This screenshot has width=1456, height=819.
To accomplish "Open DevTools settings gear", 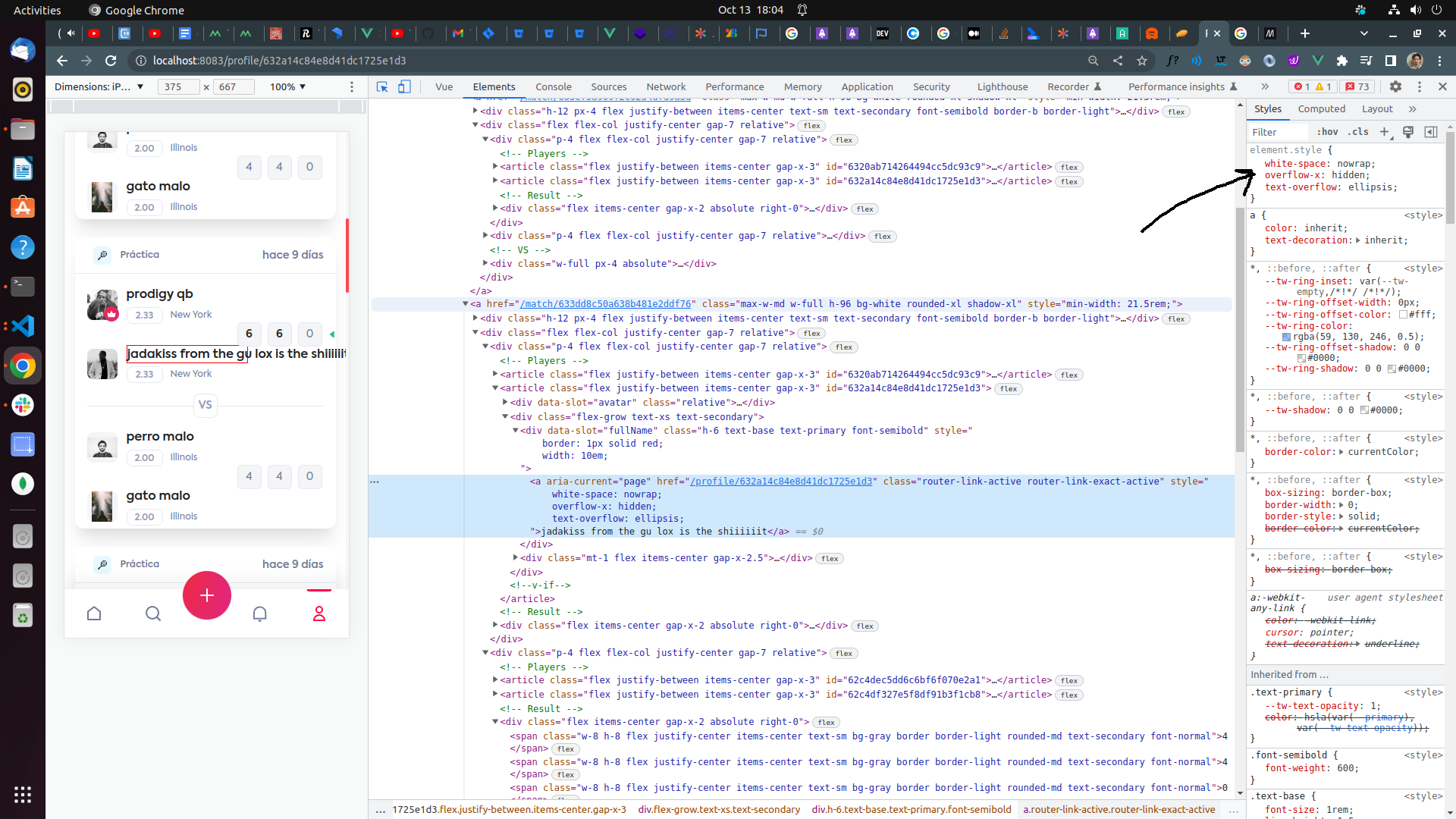I will point(1395,86).
